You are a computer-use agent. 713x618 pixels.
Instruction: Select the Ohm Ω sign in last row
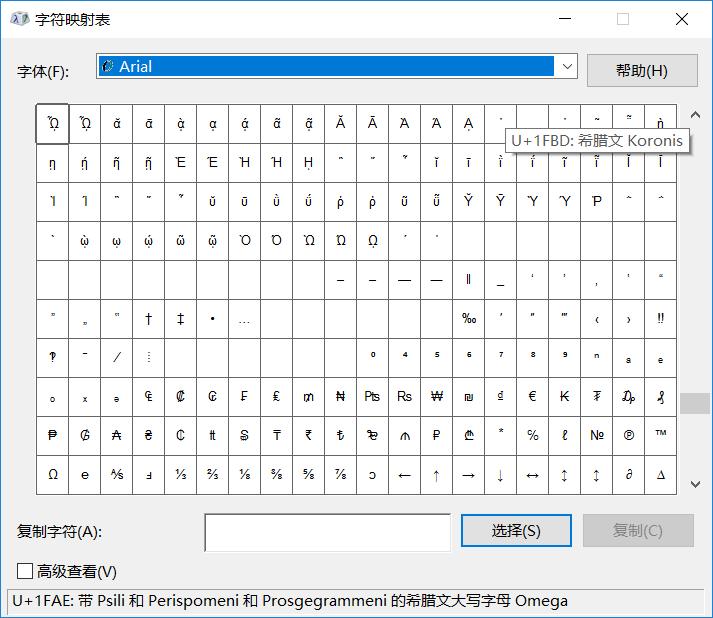pos(53,475)
